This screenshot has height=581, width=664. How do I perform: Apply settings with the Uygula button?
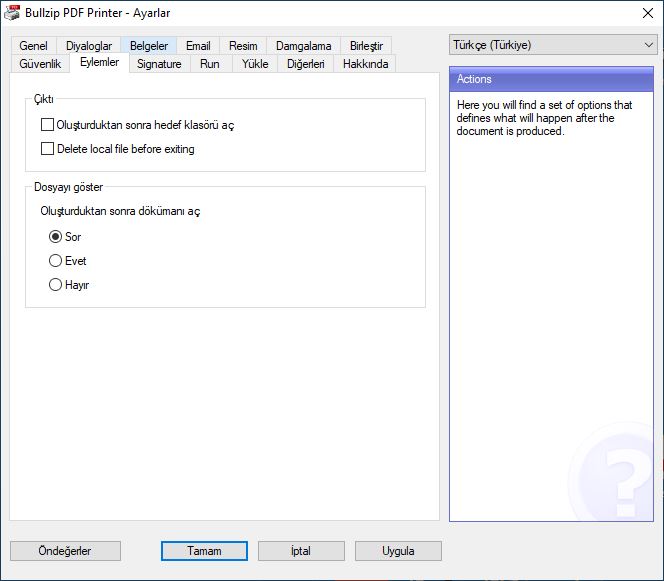click(398, 551)
